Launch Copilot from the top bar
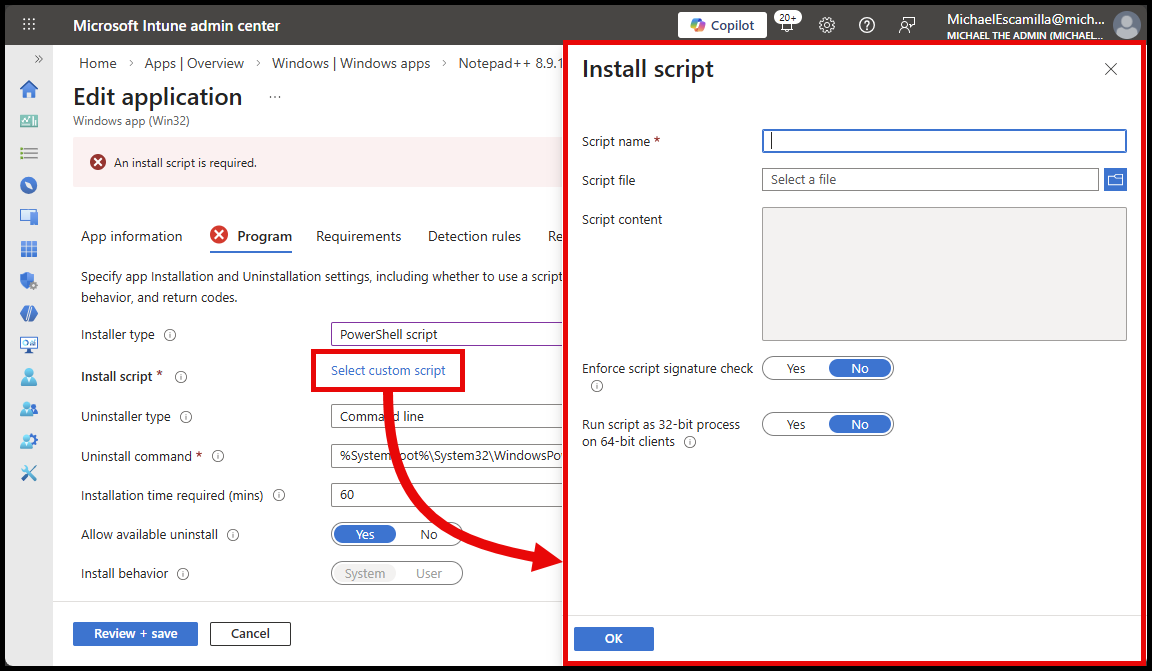Viewport: 1152px width, 671px height. pos(722,25)
